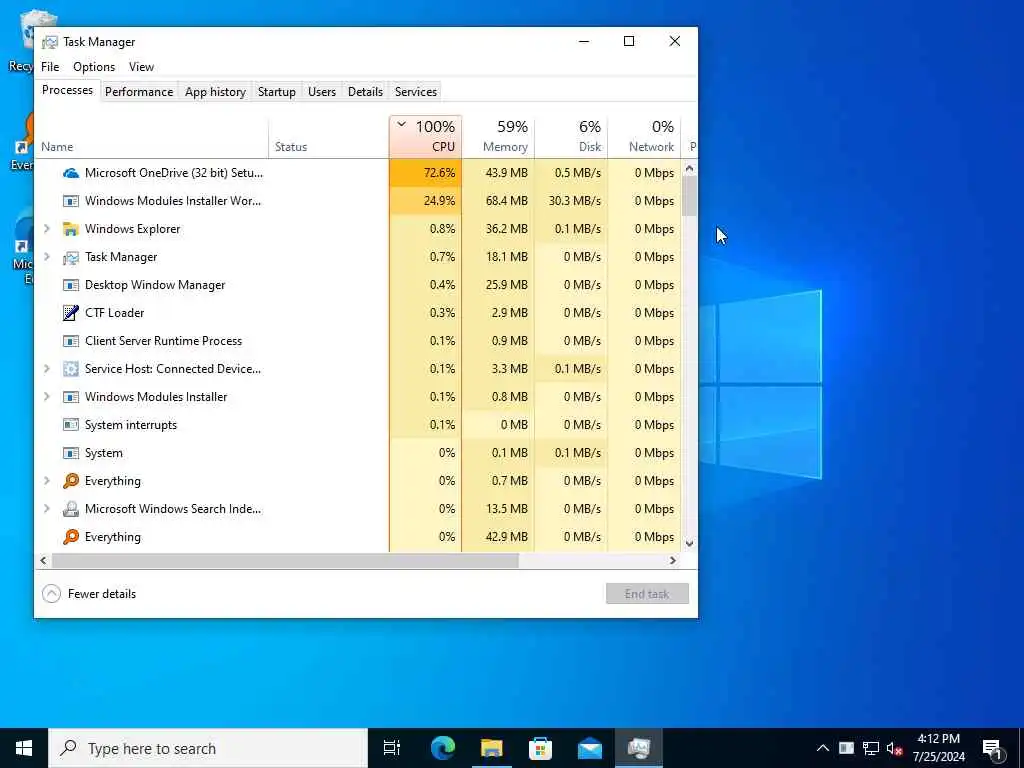This screenshot has width=1024, height=768.
Task: Click the Desktop Window Manager icon
Action: coord(71,285)
